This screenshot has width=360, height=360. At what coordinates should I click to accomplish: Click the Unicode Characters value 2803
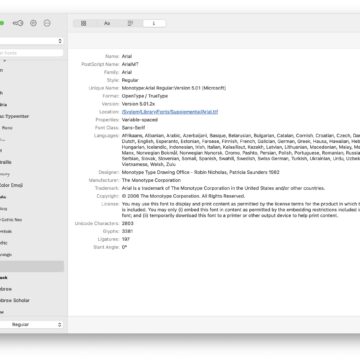(x=128, y=223)
